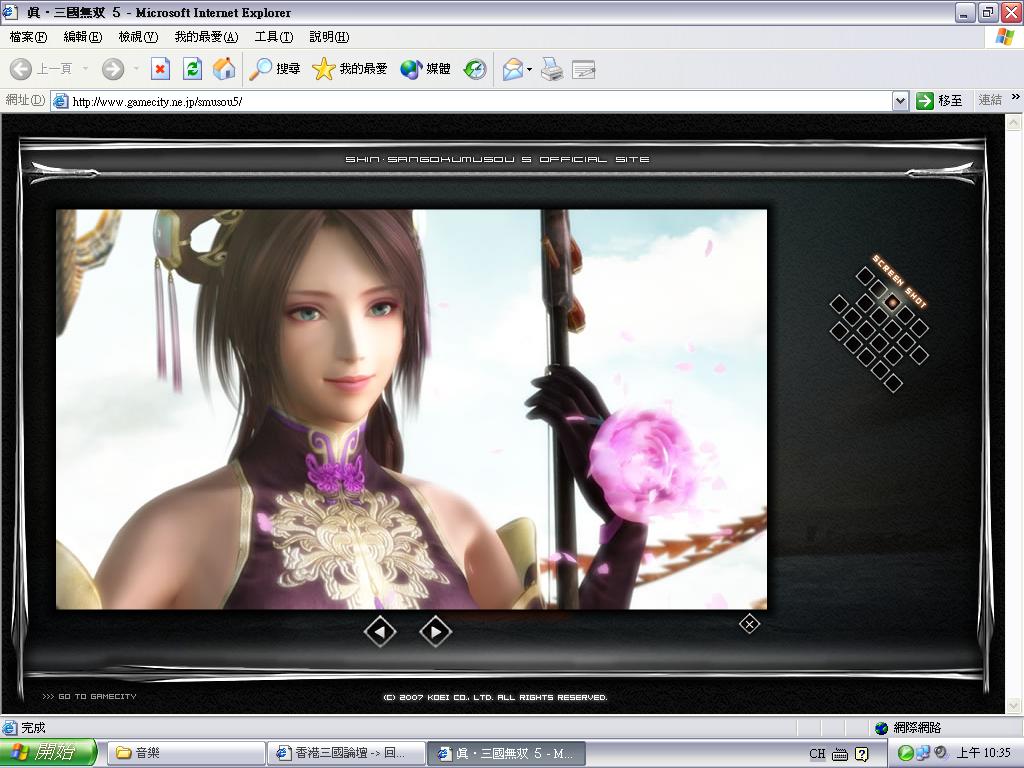Click the language bar keyboard icon
Image resolution: width=1024 pixels, height=768 pixels.
point(840,754)
